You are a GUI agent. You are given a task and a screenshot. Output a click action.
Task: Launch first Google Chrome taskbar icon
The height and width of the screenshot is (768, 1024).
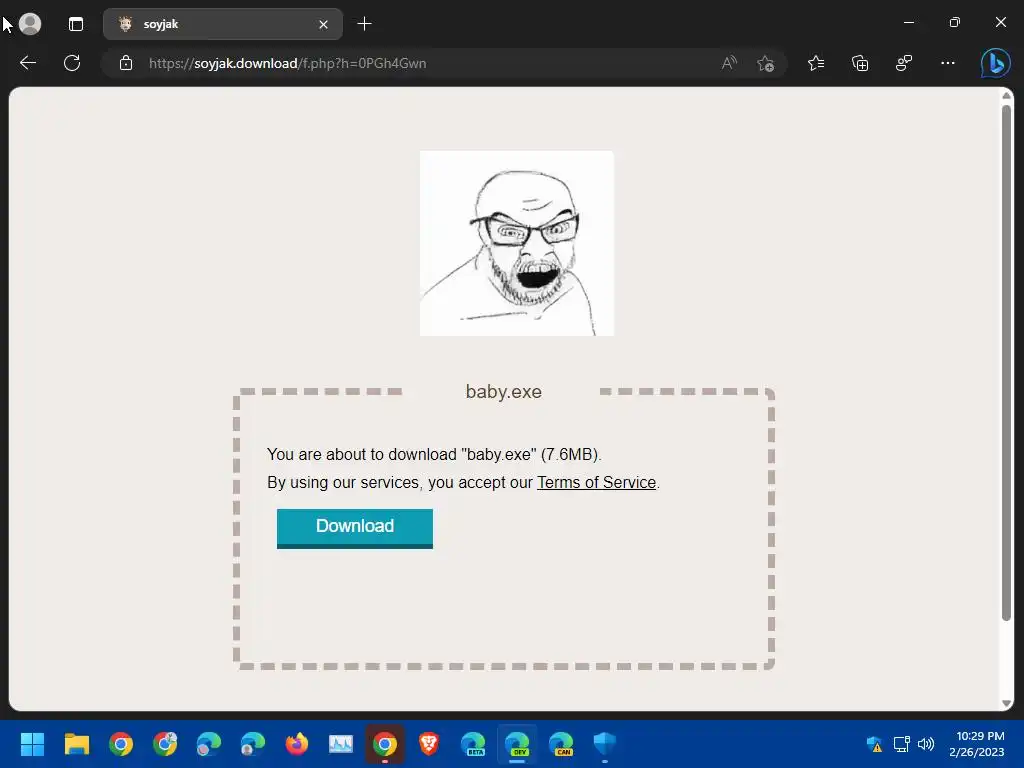(x=121, y=744)
